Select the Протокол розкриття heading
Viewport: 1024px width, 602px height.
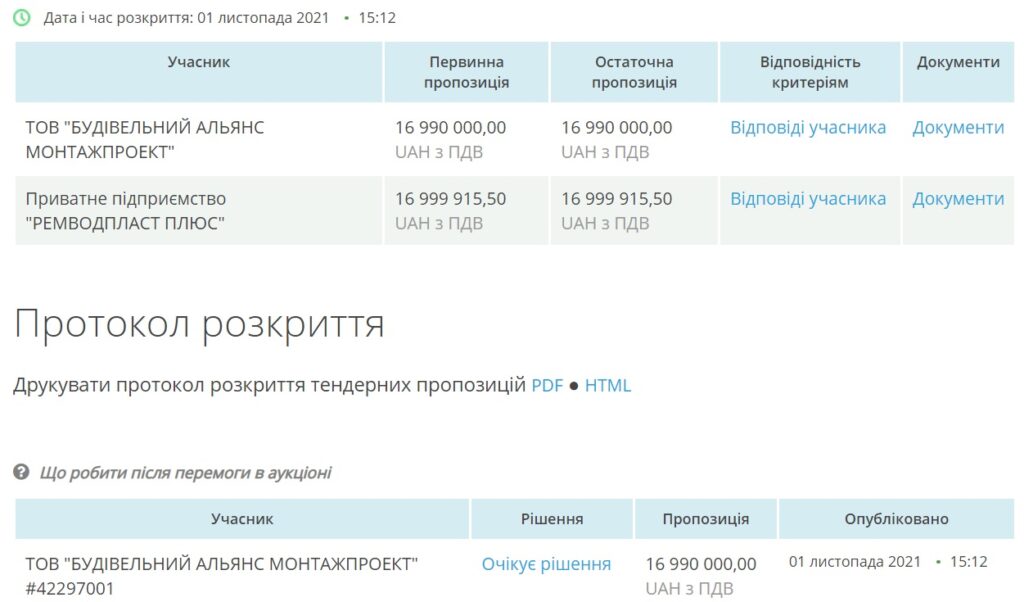199,324
